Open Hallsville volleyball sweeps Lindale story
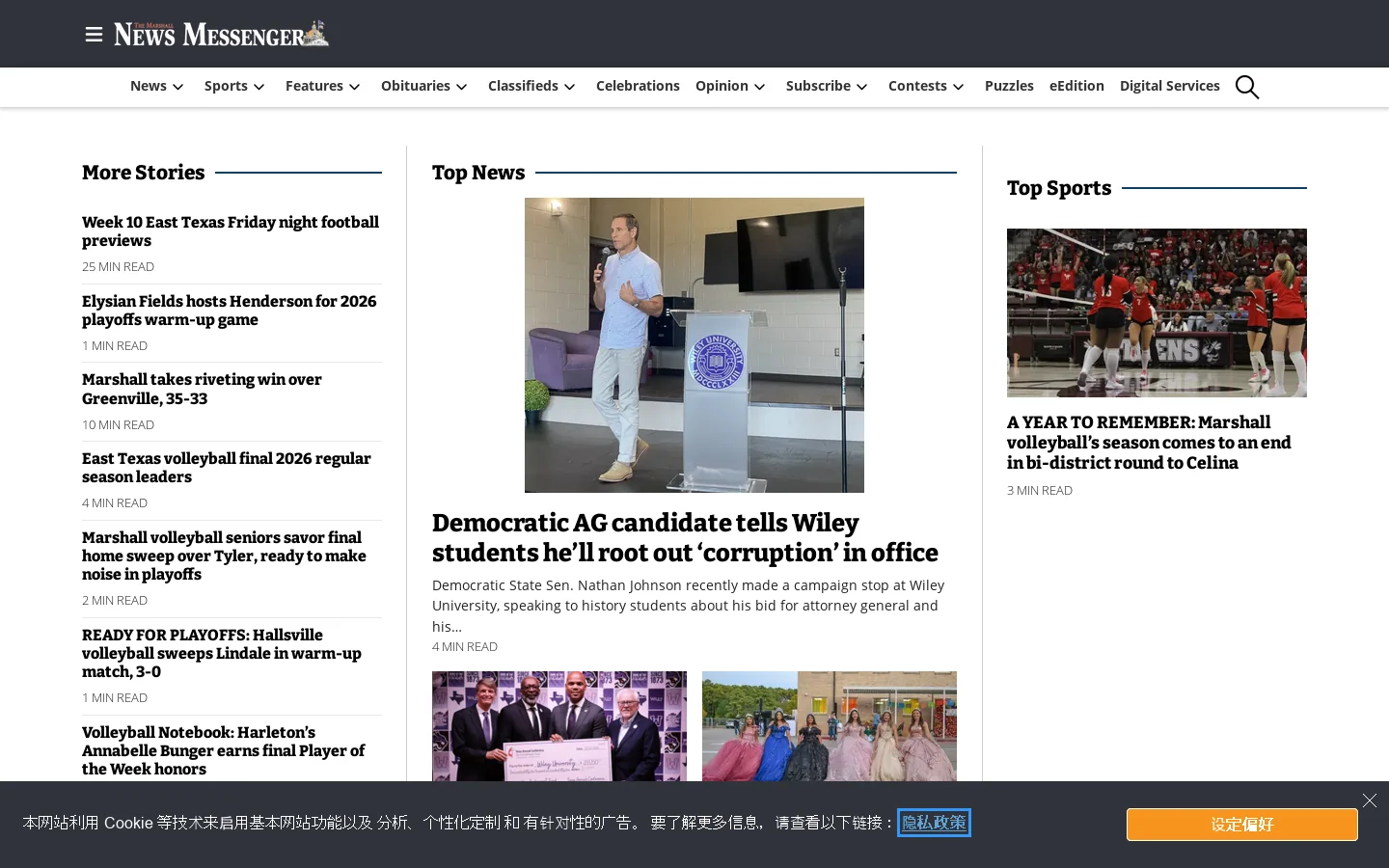Screen dimensions: 1389x868 [x=222, y=653]
